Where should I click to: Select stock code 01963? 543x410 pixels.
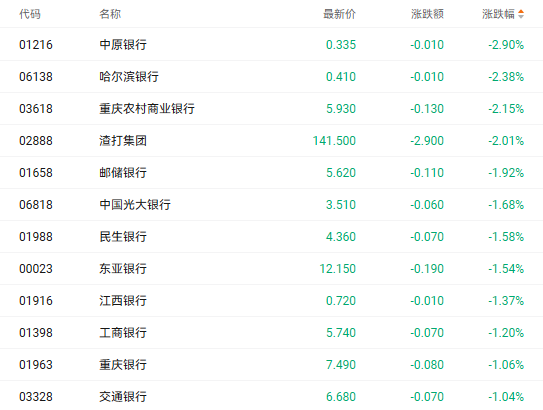click(36, 365)
